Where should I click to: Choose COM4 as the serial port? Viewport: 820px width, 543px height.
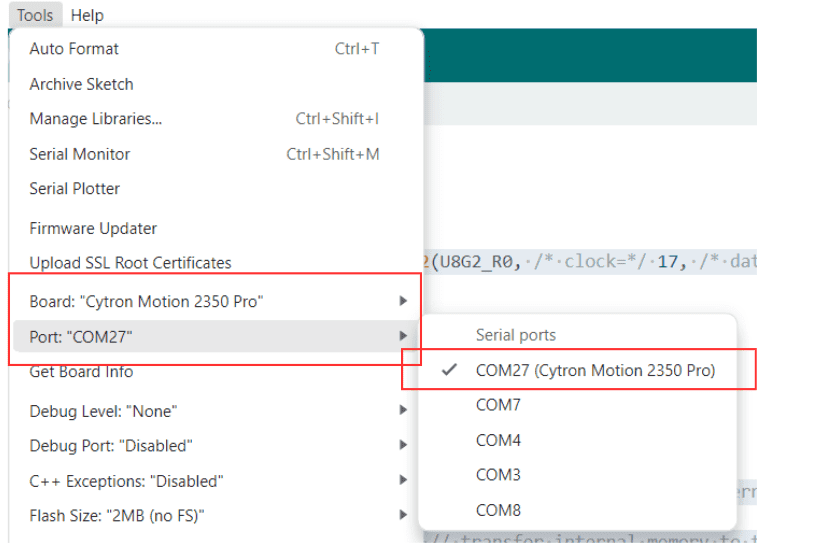498,440
